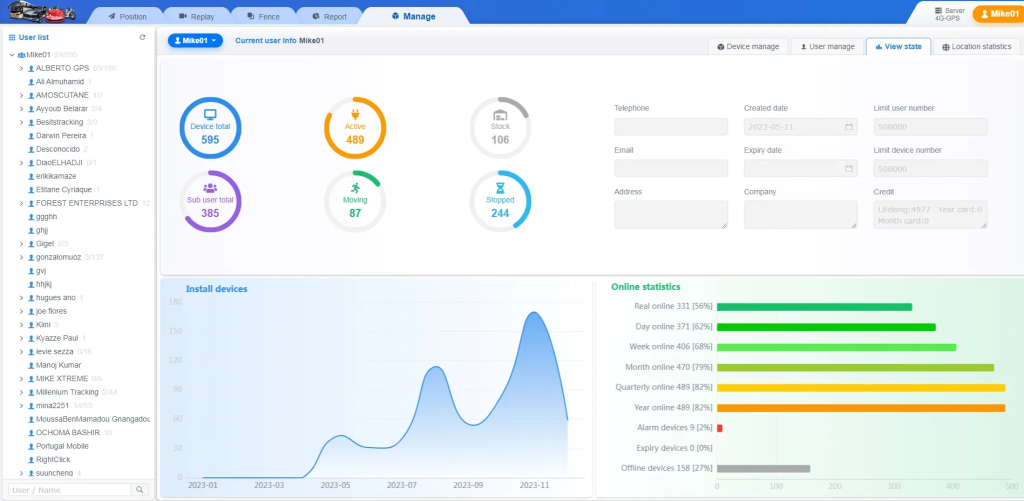1024x501 pixels.
Task: Expand the ALBERTO GPS node
Action: (x=22, y=68)
